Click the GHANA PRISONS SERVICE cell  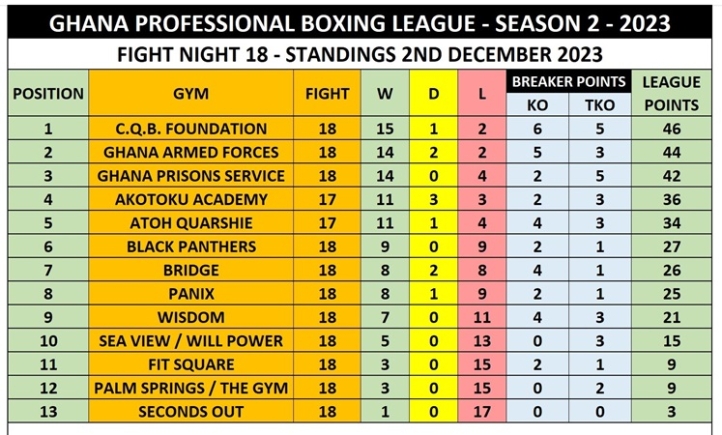(190, 176)
